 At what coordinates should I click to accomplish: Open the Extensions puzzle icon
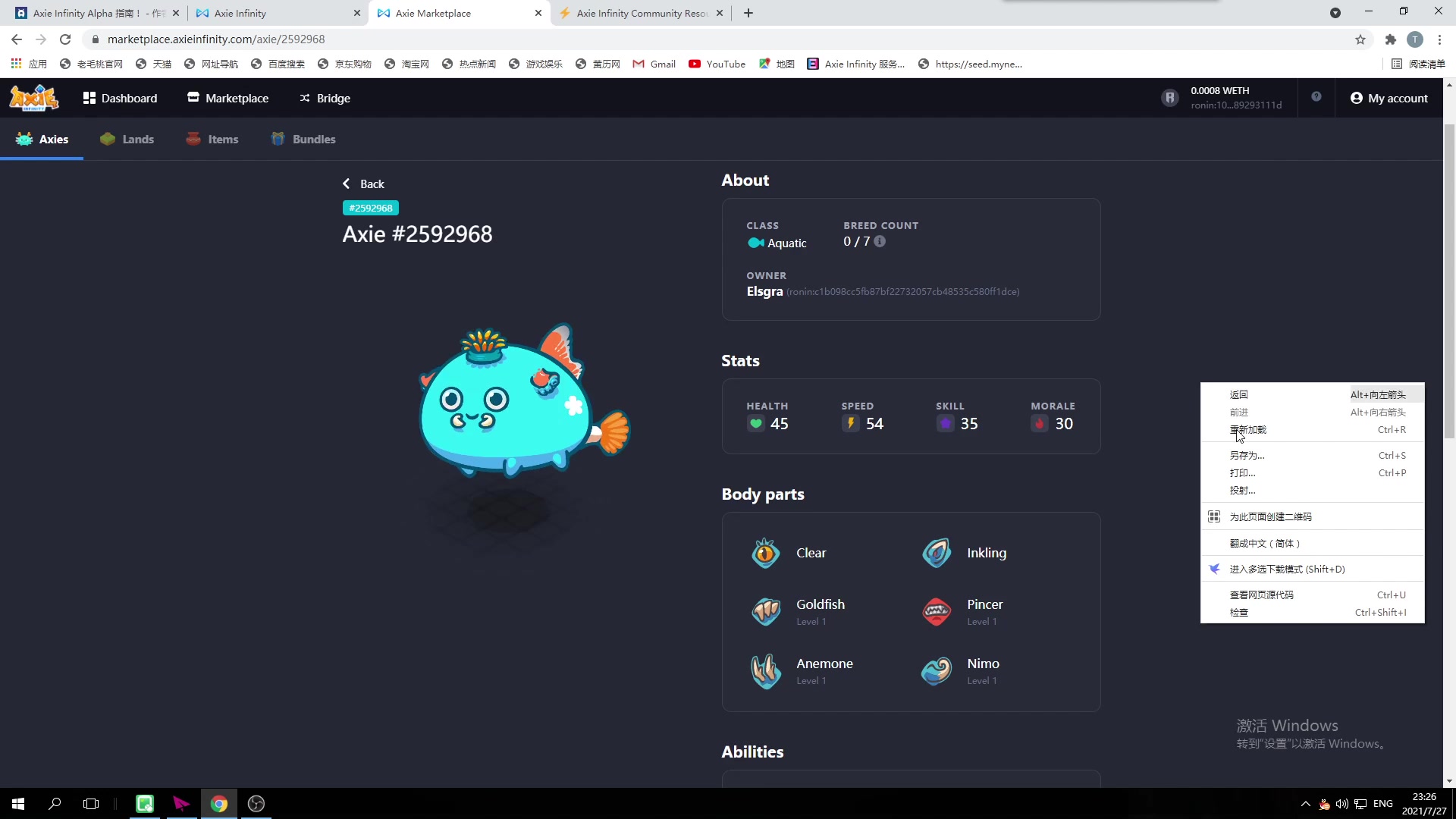tap(1390, 39)
